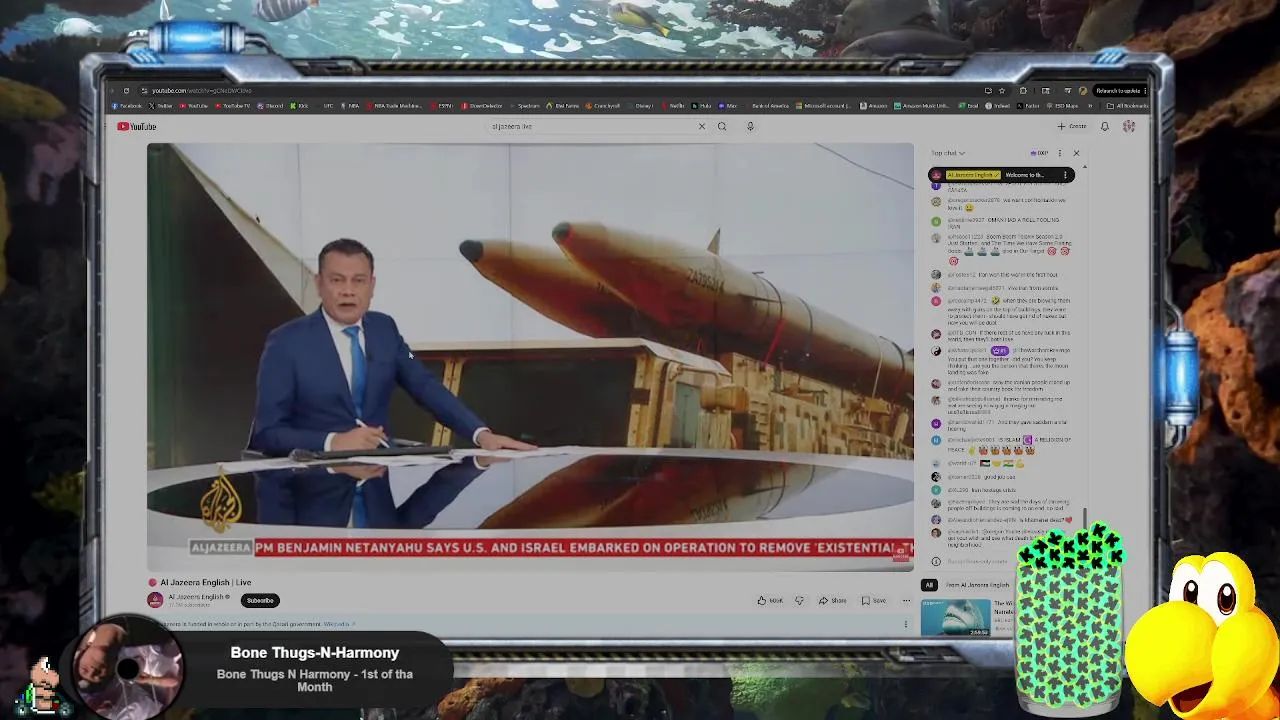Open the Discord bookmark
The height and width of the screenshot is (720, 1280).
[x=270, y=106]
